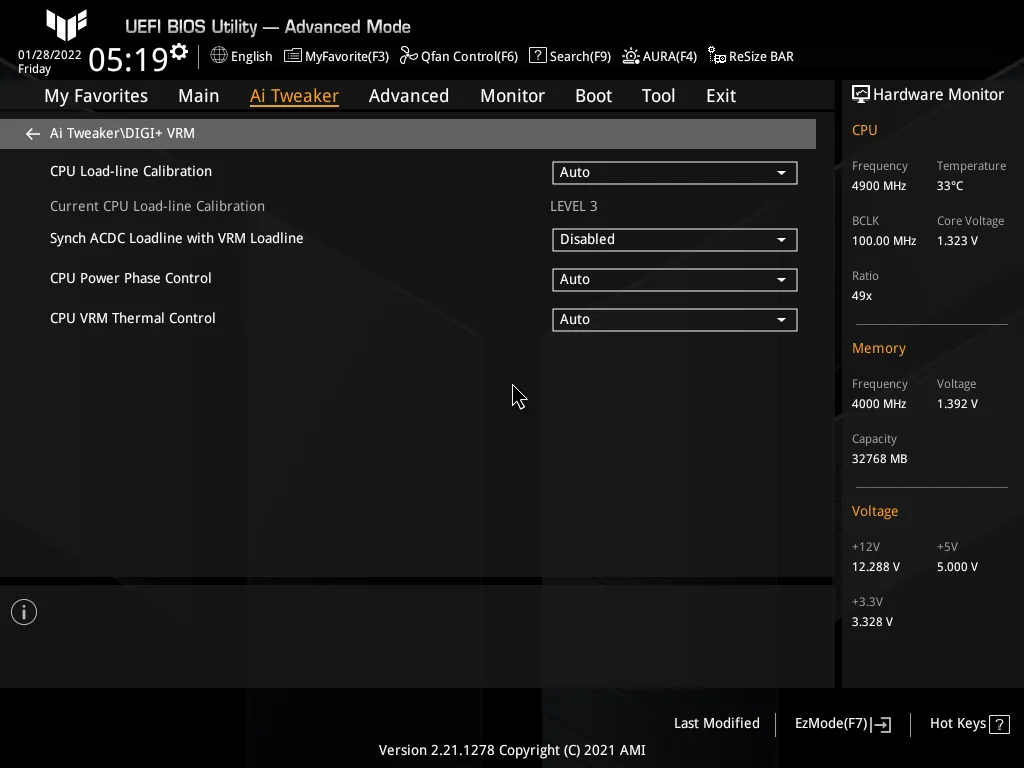Select the CPU Power Phase Control label
This screenshot has height=768, width=1024.
pos(131,278)
